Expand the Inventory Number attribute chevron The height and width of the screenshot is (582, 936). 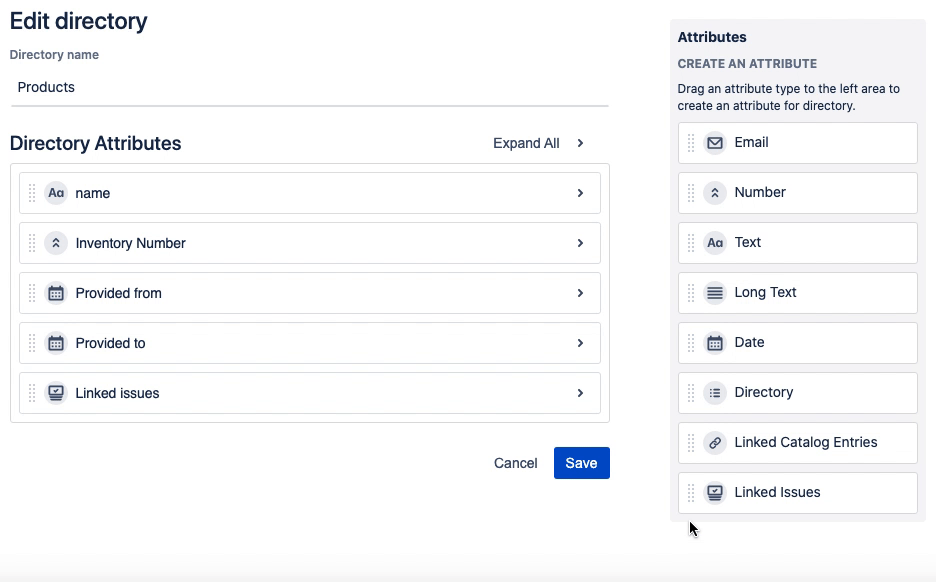pyautogui.click(x=580, y=243)
